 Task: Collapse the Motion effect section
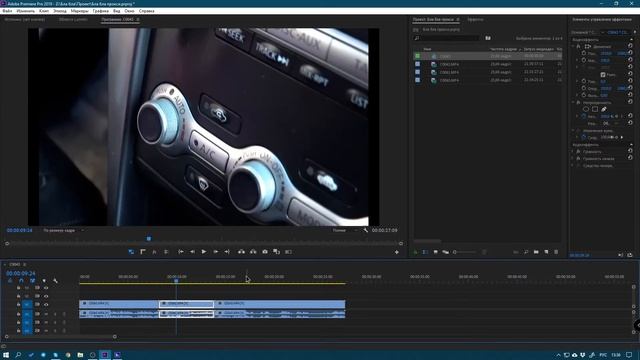[573, 47]
